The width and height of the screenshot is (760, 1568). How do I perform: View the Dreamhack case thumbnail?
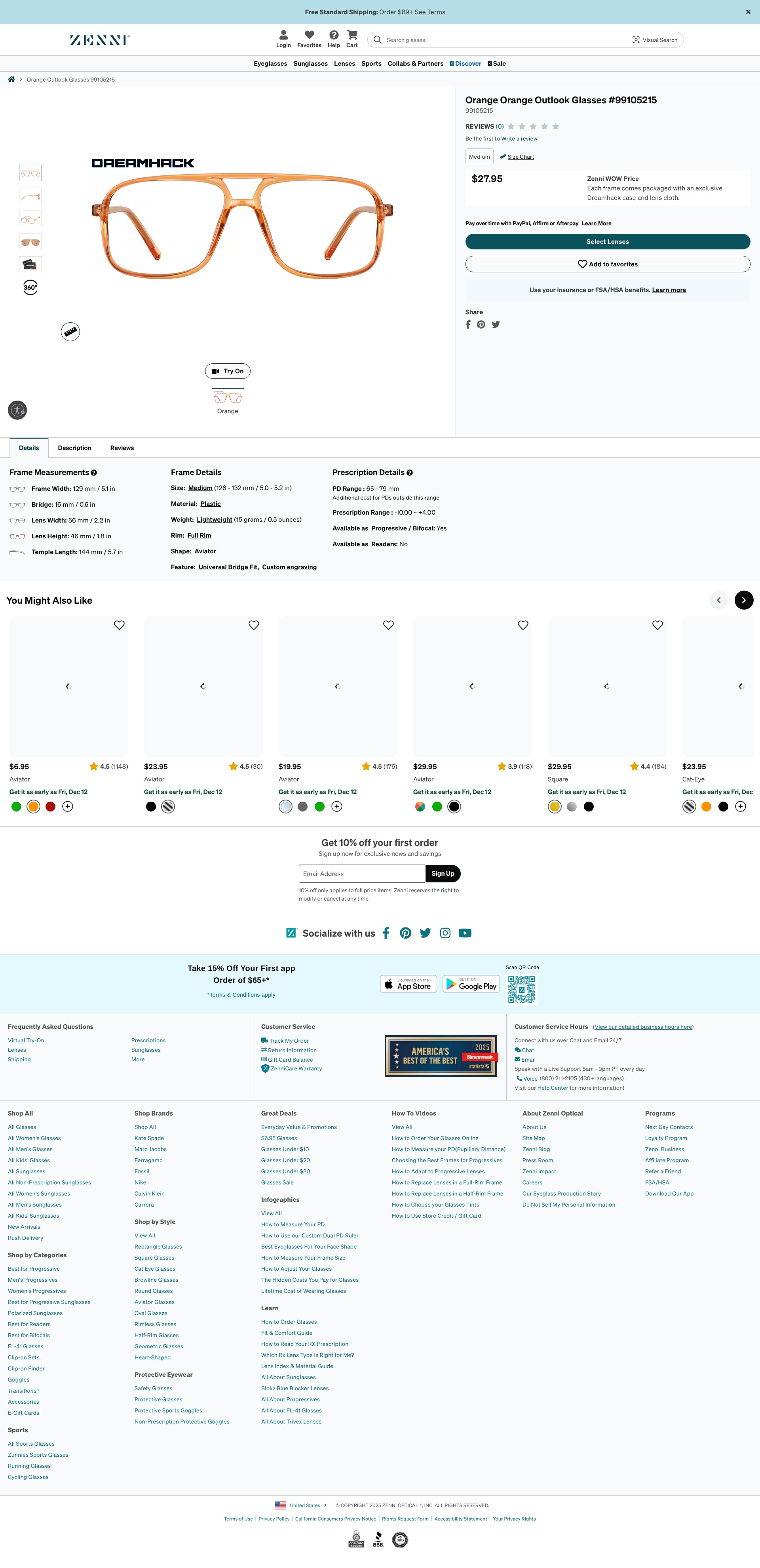click(x=30, y=265)
